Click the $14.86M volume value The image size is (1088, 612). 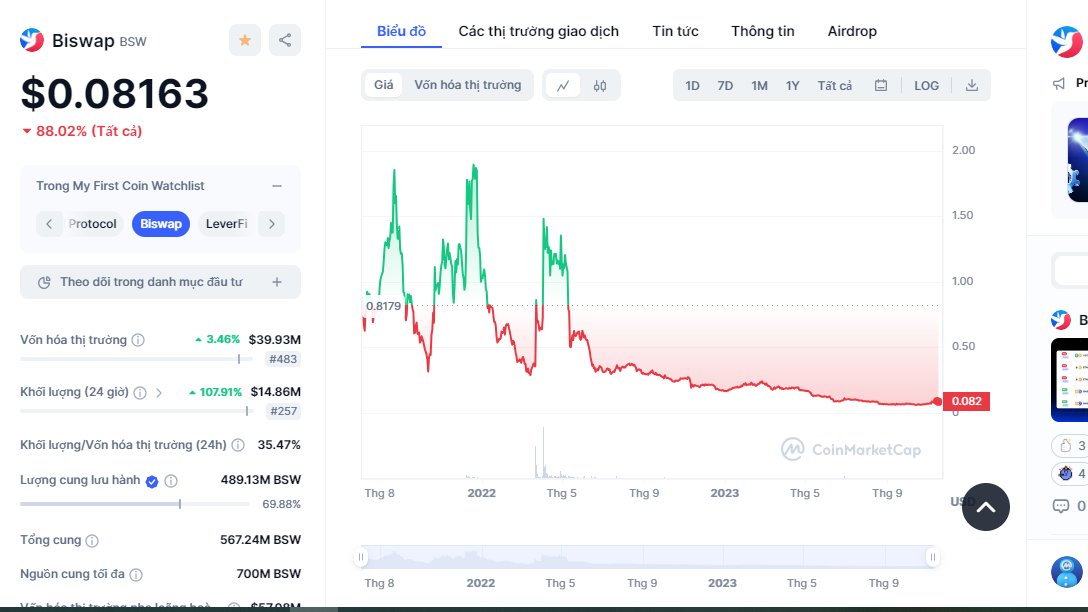click(x=275, y=392)
